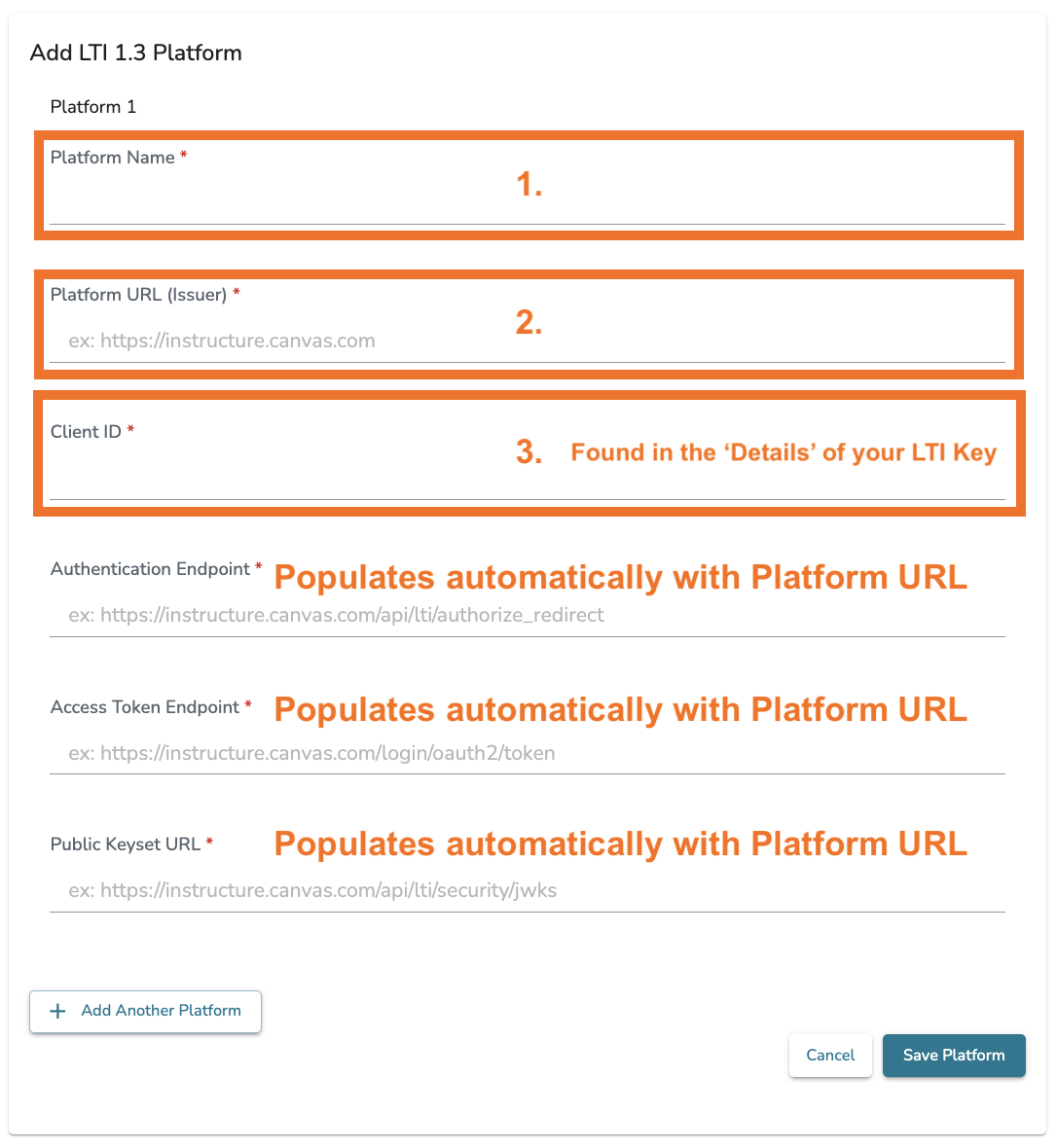Viewport: 1057px width, 1148px height.
Task: Click the 'Access Token Endpoint' label text
Action: 145,707
